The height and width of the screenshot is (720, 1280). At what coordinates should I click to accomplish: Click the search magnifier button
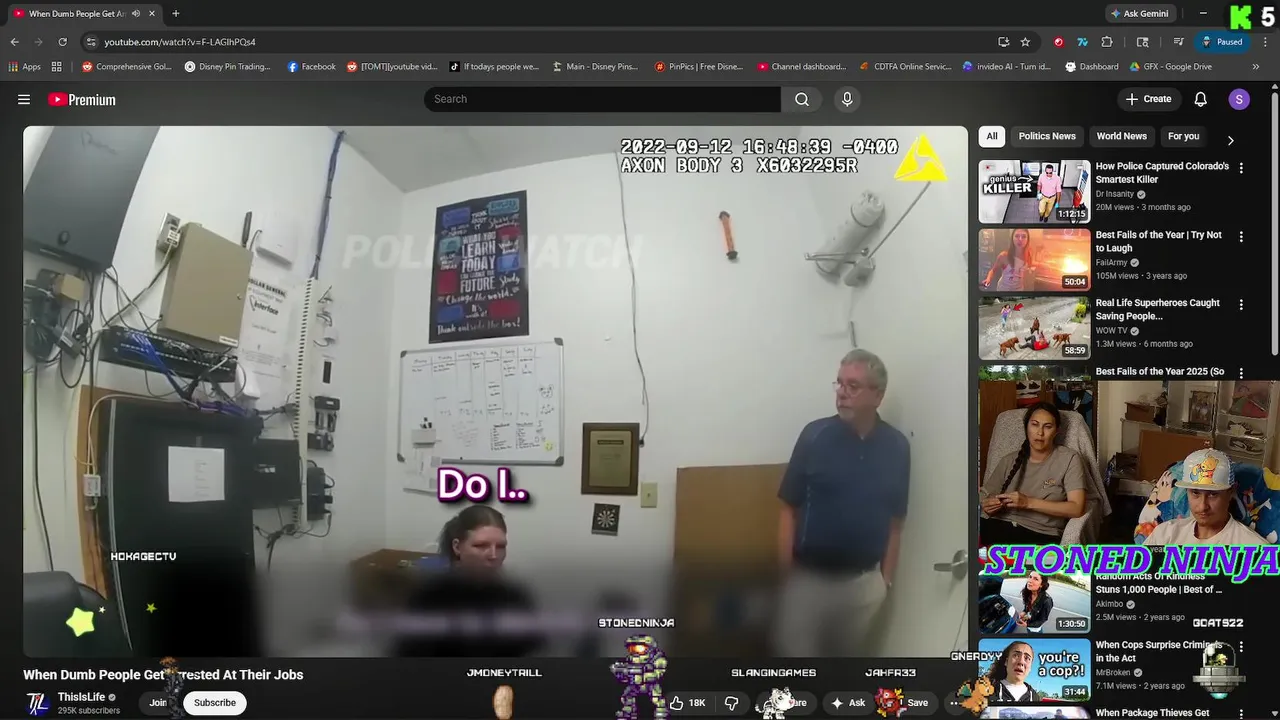click(x=802, y=99)
